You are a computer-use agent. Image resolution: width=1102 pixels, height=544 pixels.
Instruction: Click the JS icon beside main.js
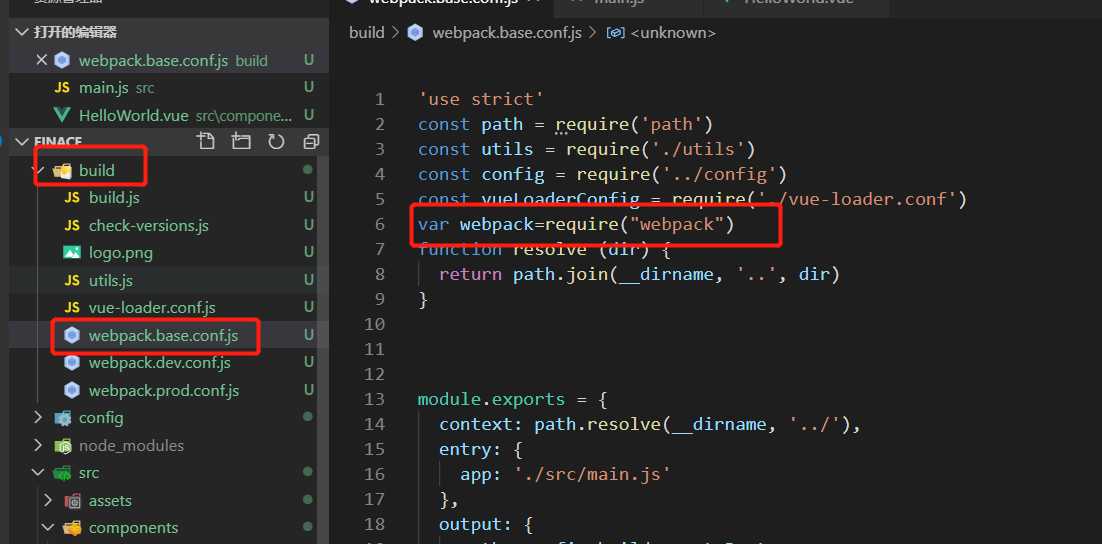coord(62,89)
